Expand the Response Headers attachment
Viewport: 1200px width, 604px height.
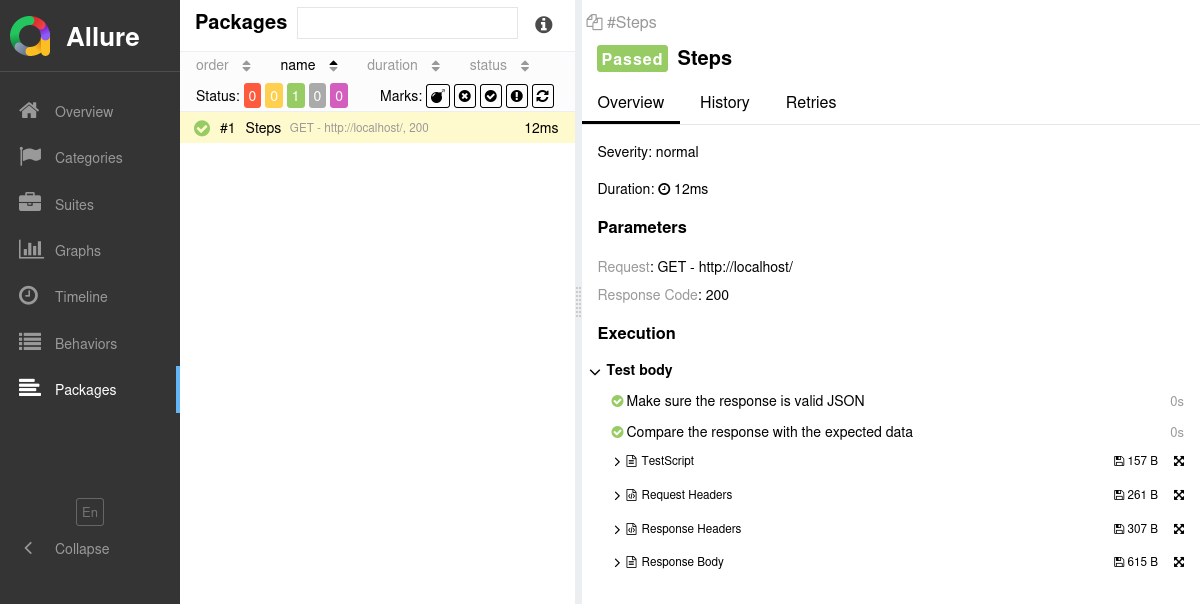(x=617, y=529)
